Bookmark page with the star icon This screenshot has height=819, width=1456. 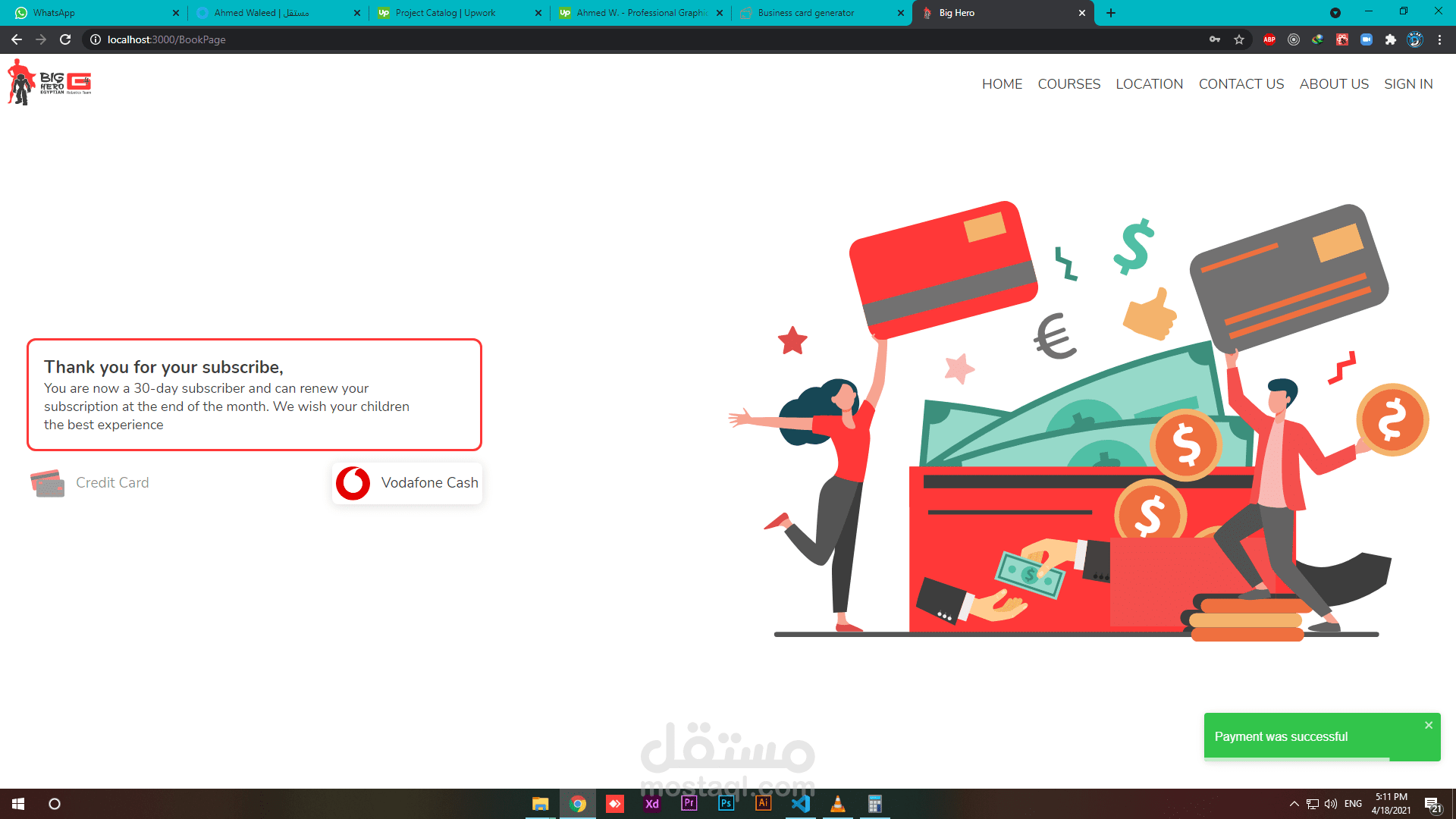1239,39
